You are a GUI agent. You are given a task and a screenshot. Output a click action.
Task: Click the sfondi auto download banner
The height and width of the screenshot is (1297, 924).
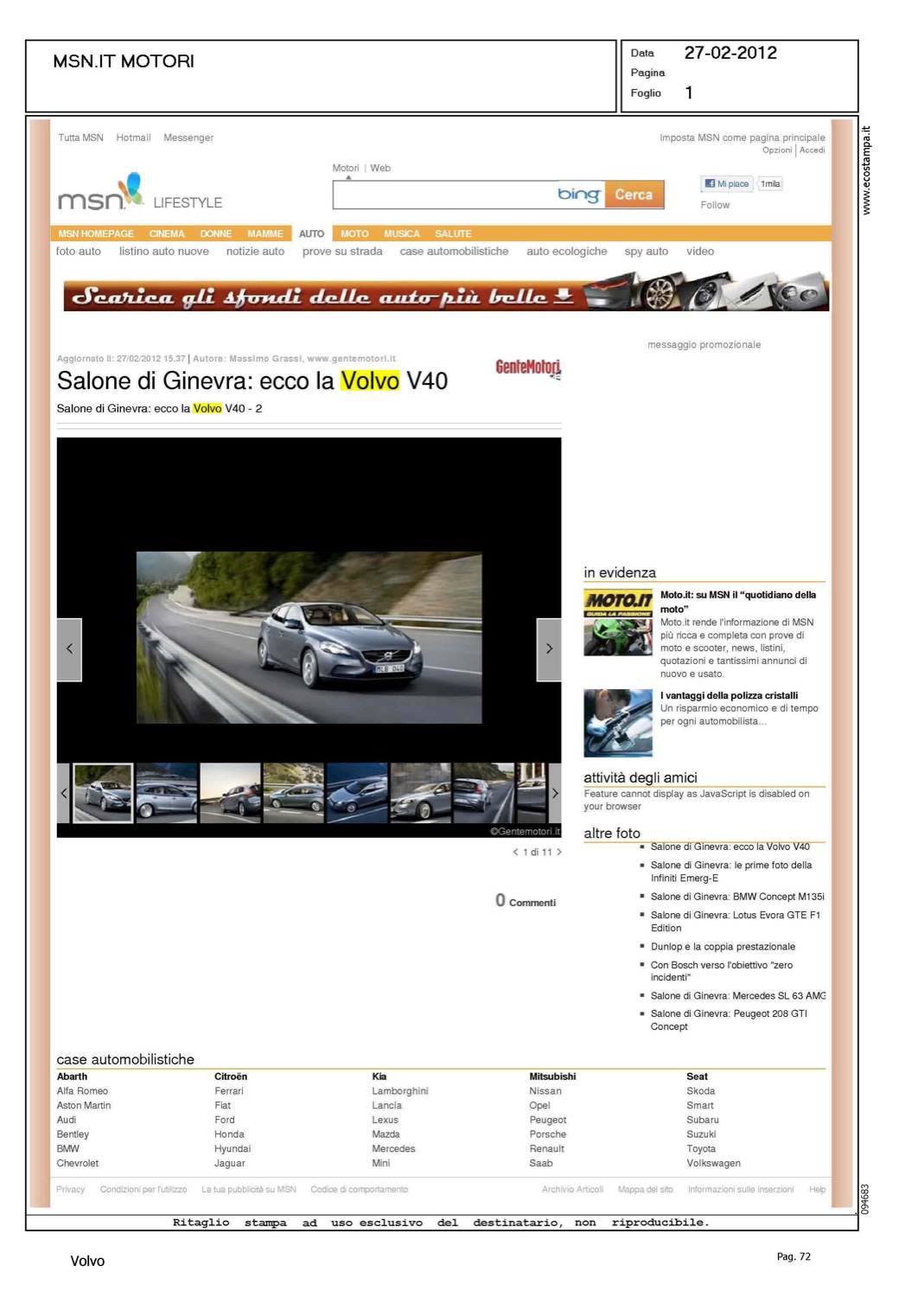(446, 295)
